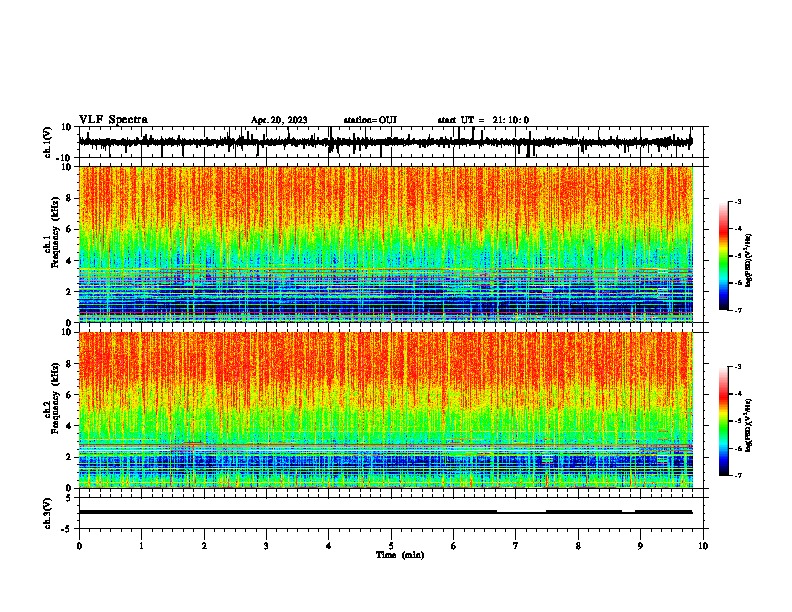Viewport: 792px width, 612px height.
Task: Click the "8" kHz tick on ch.2 spectrogram
Action: (x=70, y=364)
